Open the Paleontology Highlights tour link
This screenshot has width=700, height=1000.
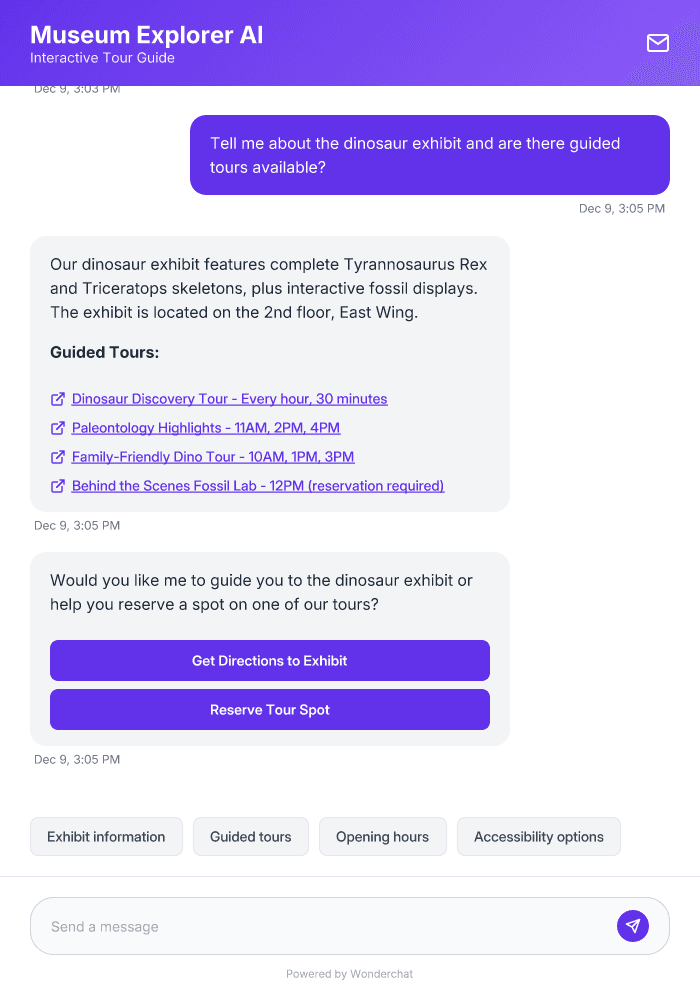(x=205, y=428)
